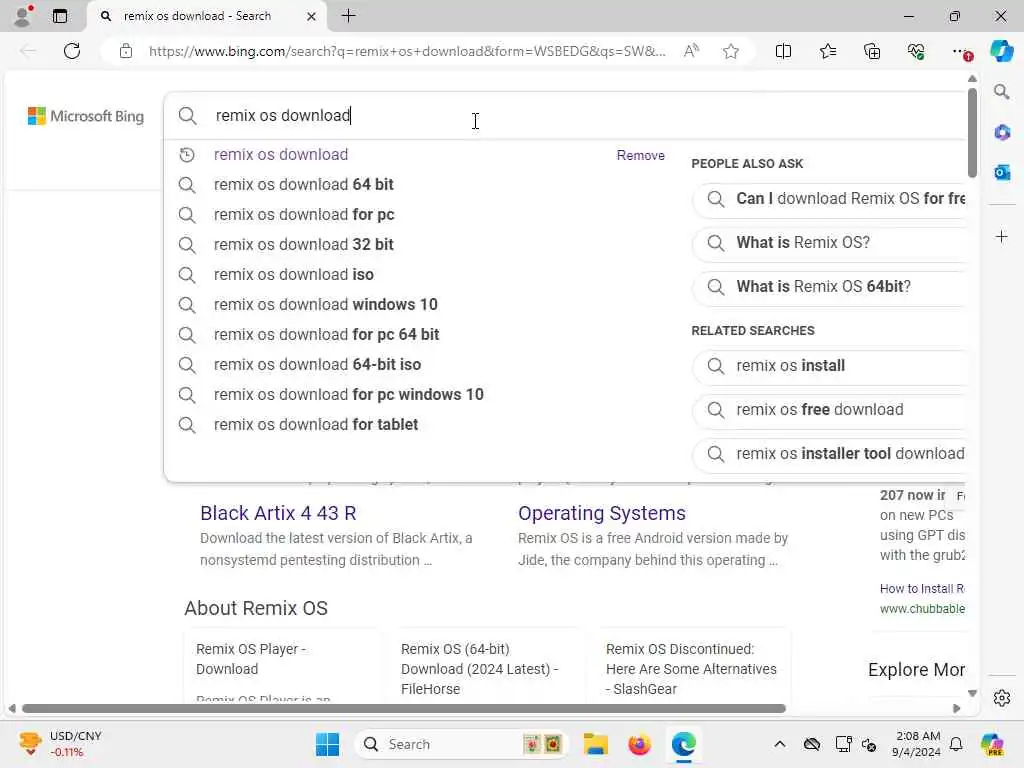Open Windows Start button
Image resolution: width=1024 pixels, height=768 pixels.
[x=327, y=744]
